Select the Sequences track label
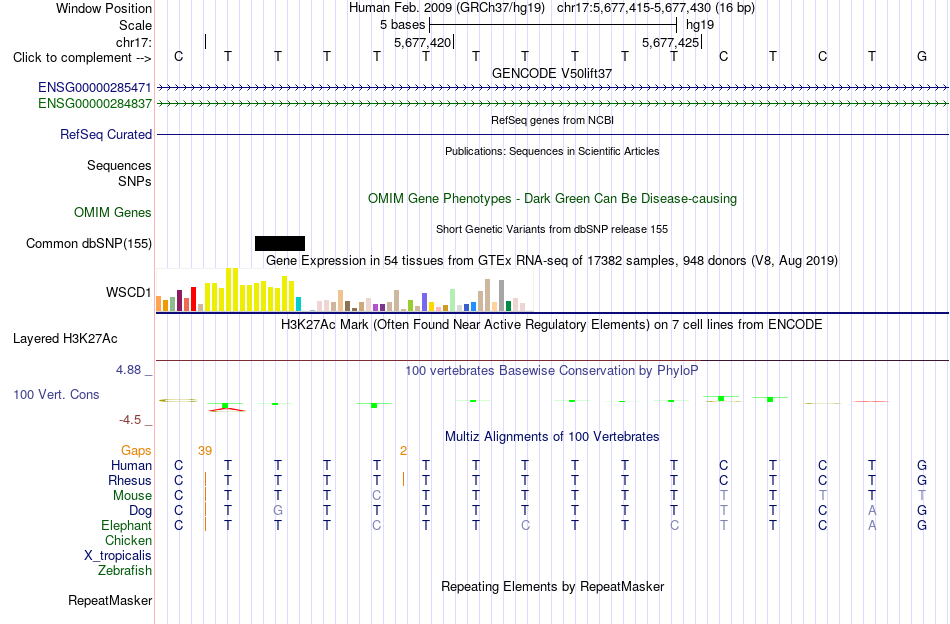The width and height of the screenshot is (950, 624). tap(119, 165)
